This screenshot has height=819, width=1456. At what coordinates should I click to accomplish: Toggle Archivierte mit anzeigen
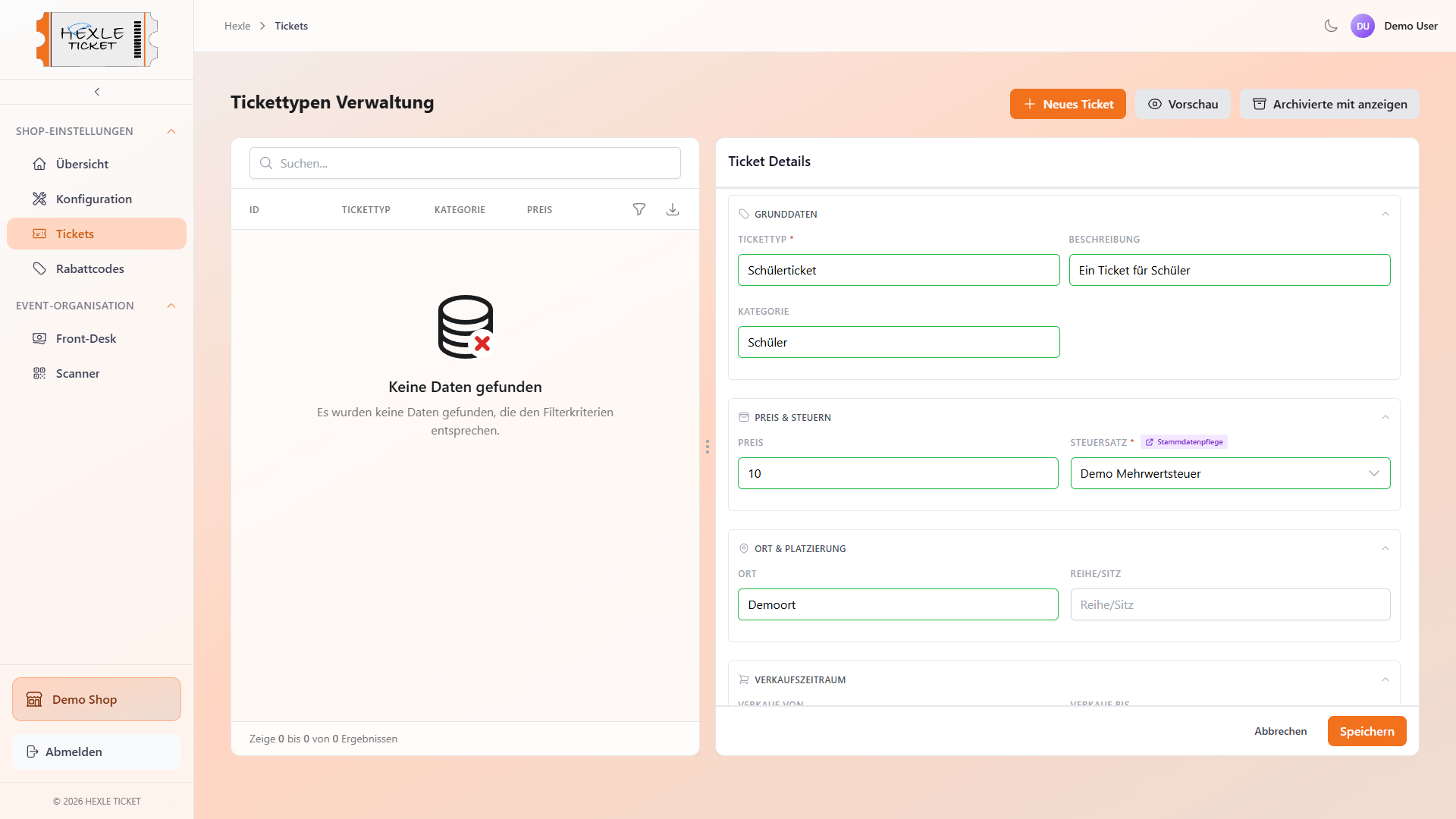(x=1329, y=104)
